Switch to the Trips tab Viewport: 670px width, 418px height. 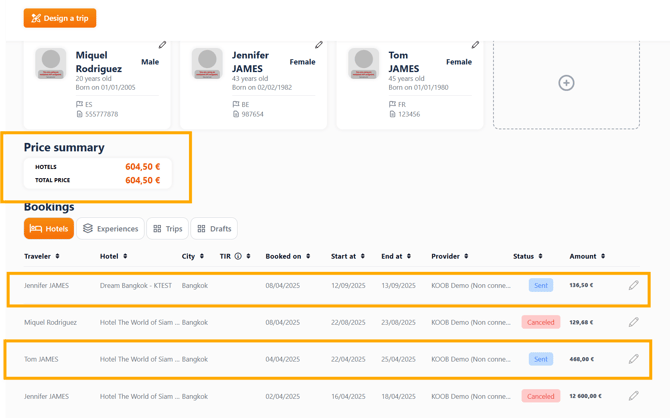point(168,229)
